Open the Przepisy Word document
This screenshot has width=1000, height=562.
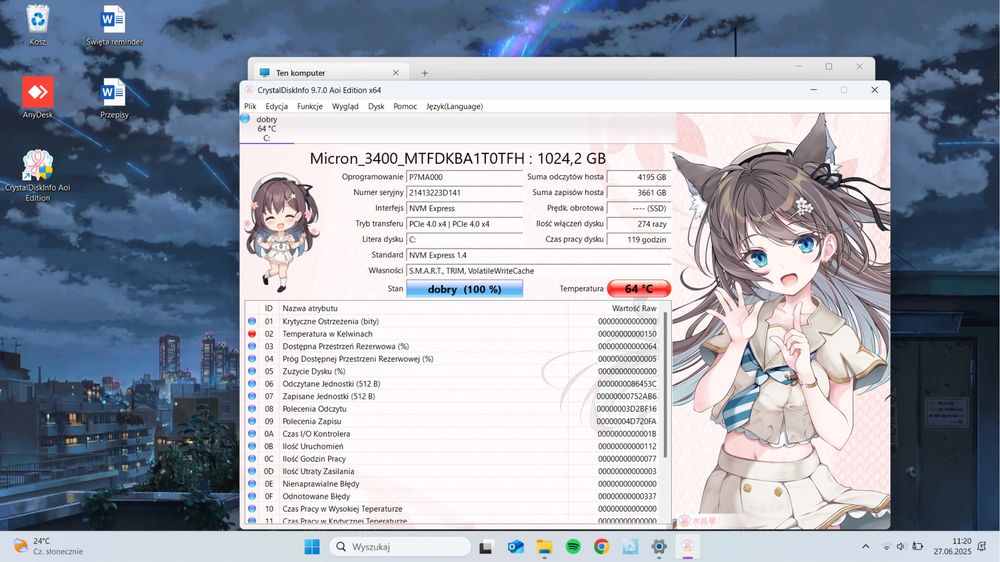(114, 97)
